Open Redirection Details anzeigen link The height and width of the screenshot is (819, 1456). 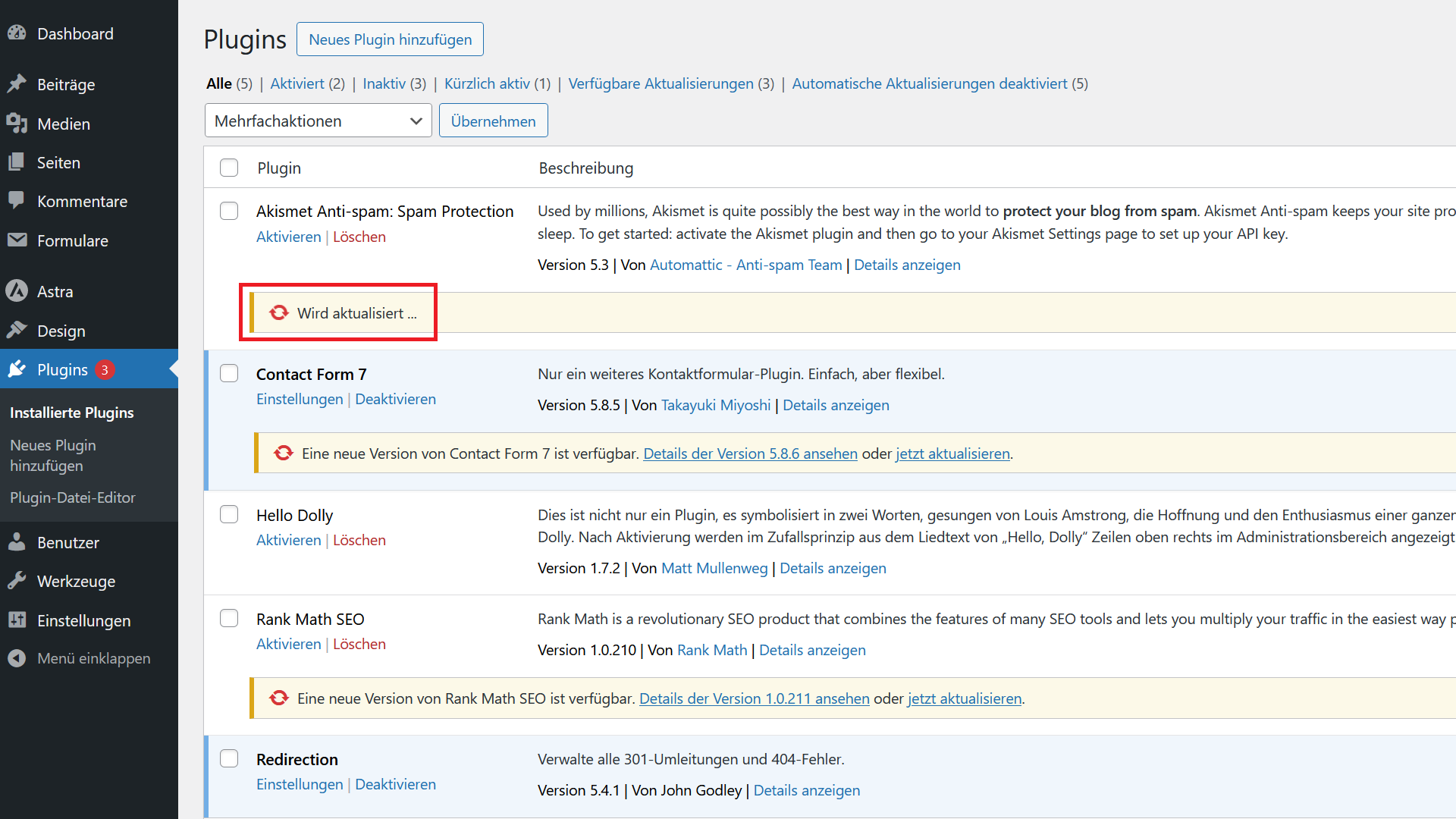[x=806, y=790]
